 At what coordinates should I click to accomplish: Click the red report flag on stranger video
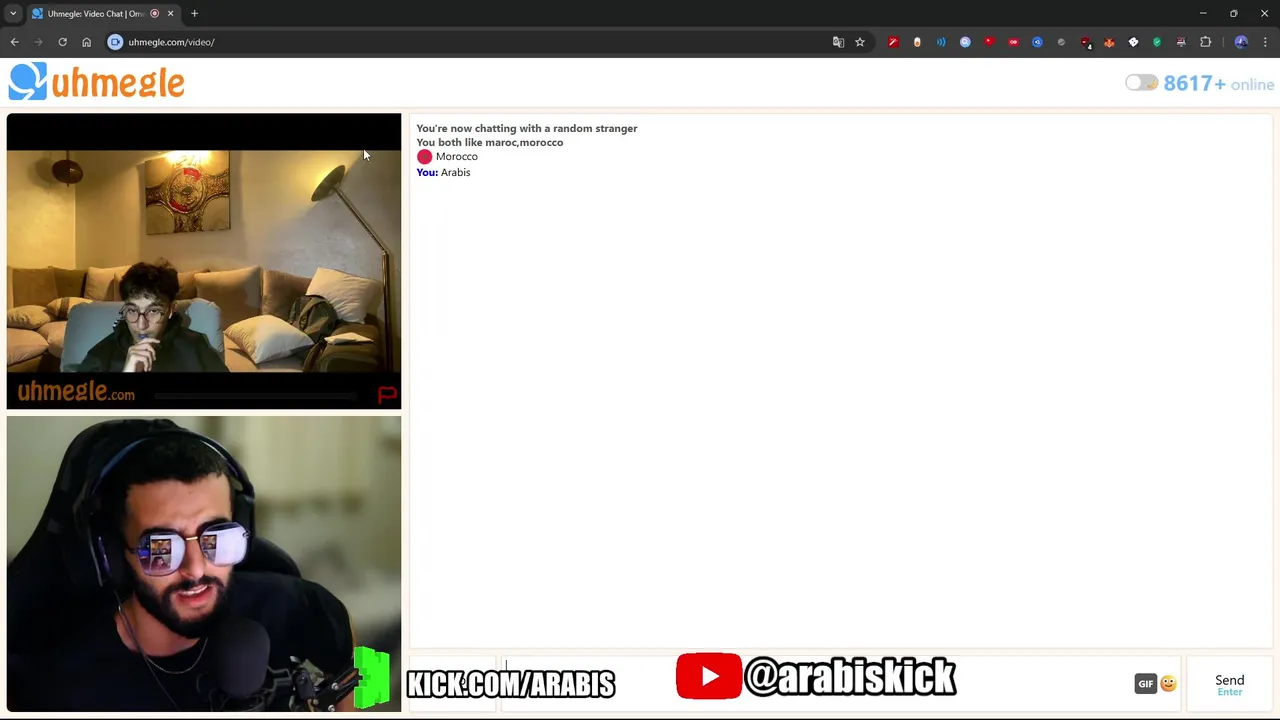[387, 395]
